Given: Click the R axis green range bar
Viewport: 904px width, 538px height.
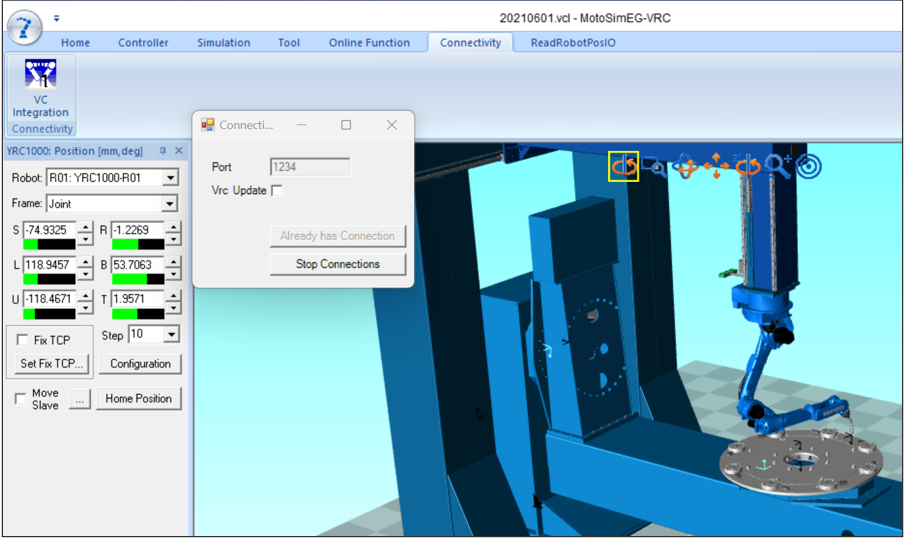Looking at the screenshot, I should tap(138, 244).
